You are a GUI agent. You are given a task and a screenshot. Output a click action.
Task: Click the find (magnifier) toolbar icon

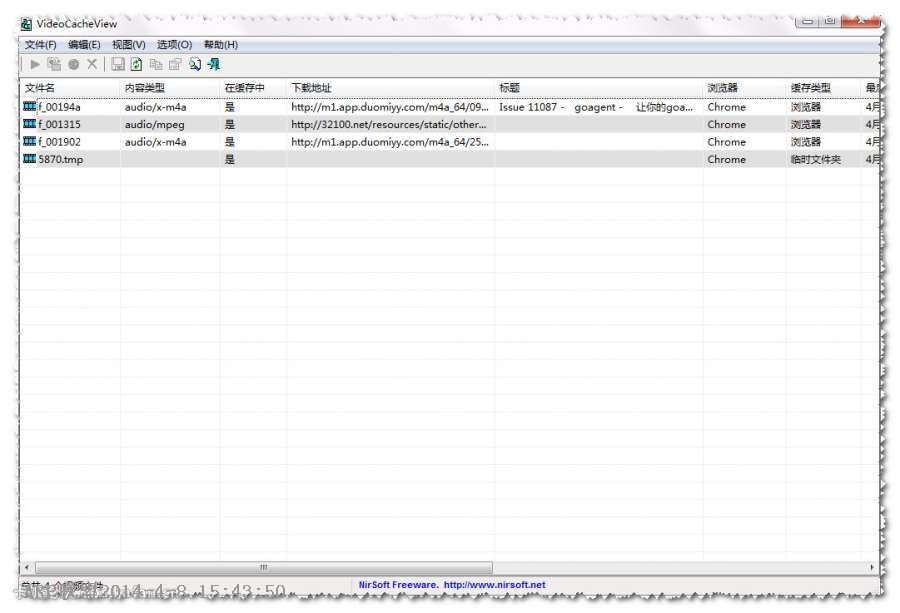click(x=195, y=64)
